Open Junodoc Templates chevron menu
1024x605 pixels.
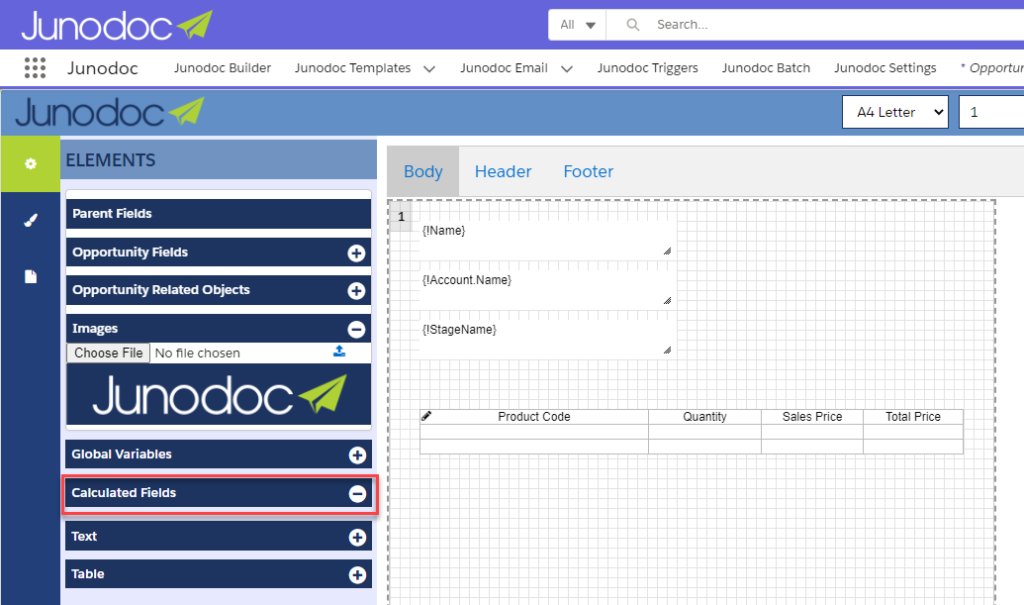coord(429,69)
